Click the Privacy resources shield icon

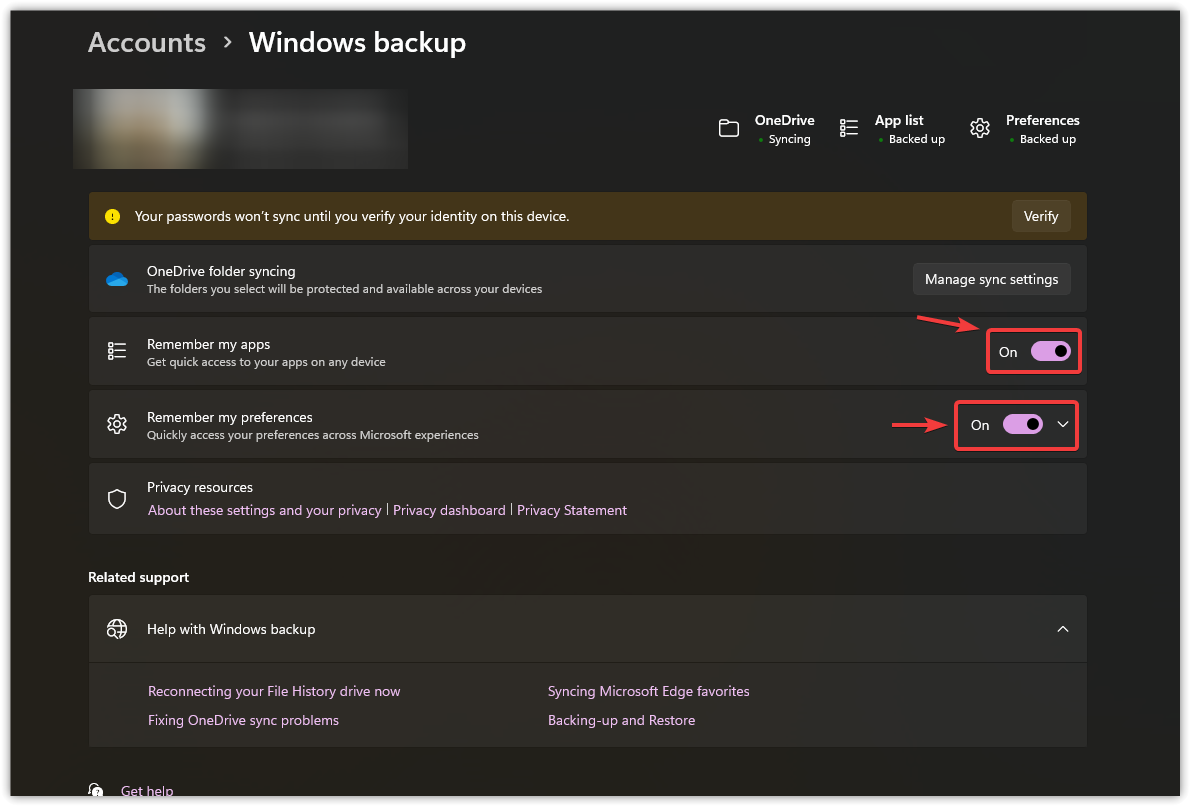click(x=117, y=498)
